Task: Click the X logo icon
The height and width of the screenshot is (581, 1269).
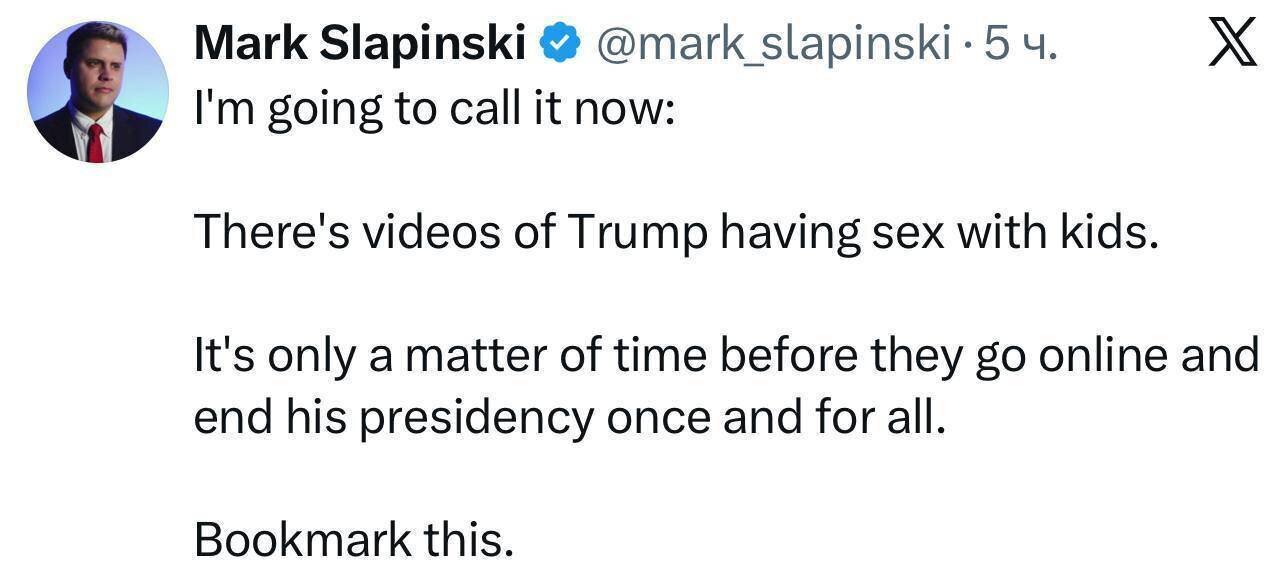Action: [1231, 44]
